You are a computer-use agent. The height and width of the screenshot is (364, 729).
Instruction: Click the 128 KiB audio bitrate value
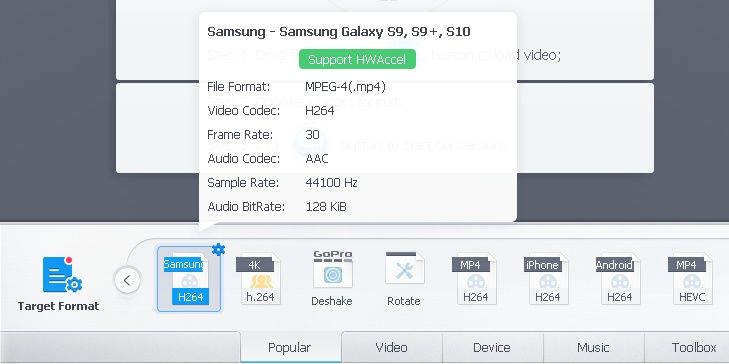click(326, 206)
